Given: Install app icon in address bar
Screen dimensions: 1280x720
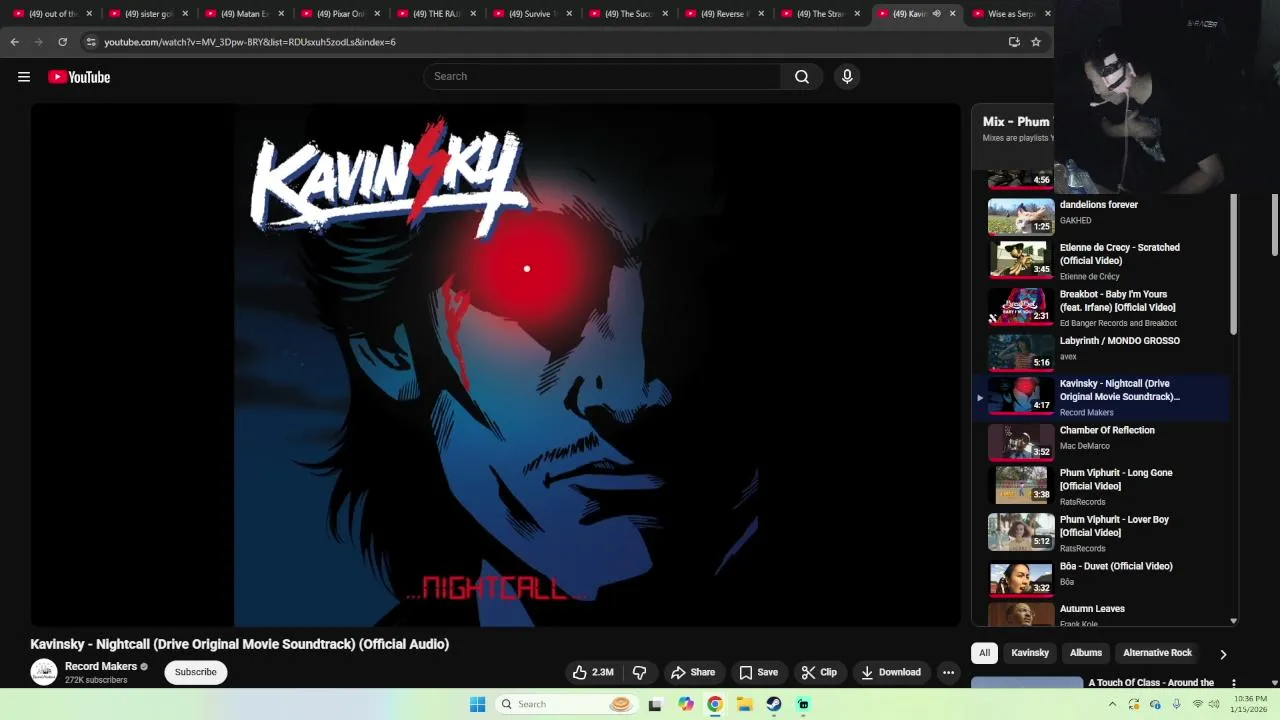Looking at the screenshot, I should (x=1014, y=42).
